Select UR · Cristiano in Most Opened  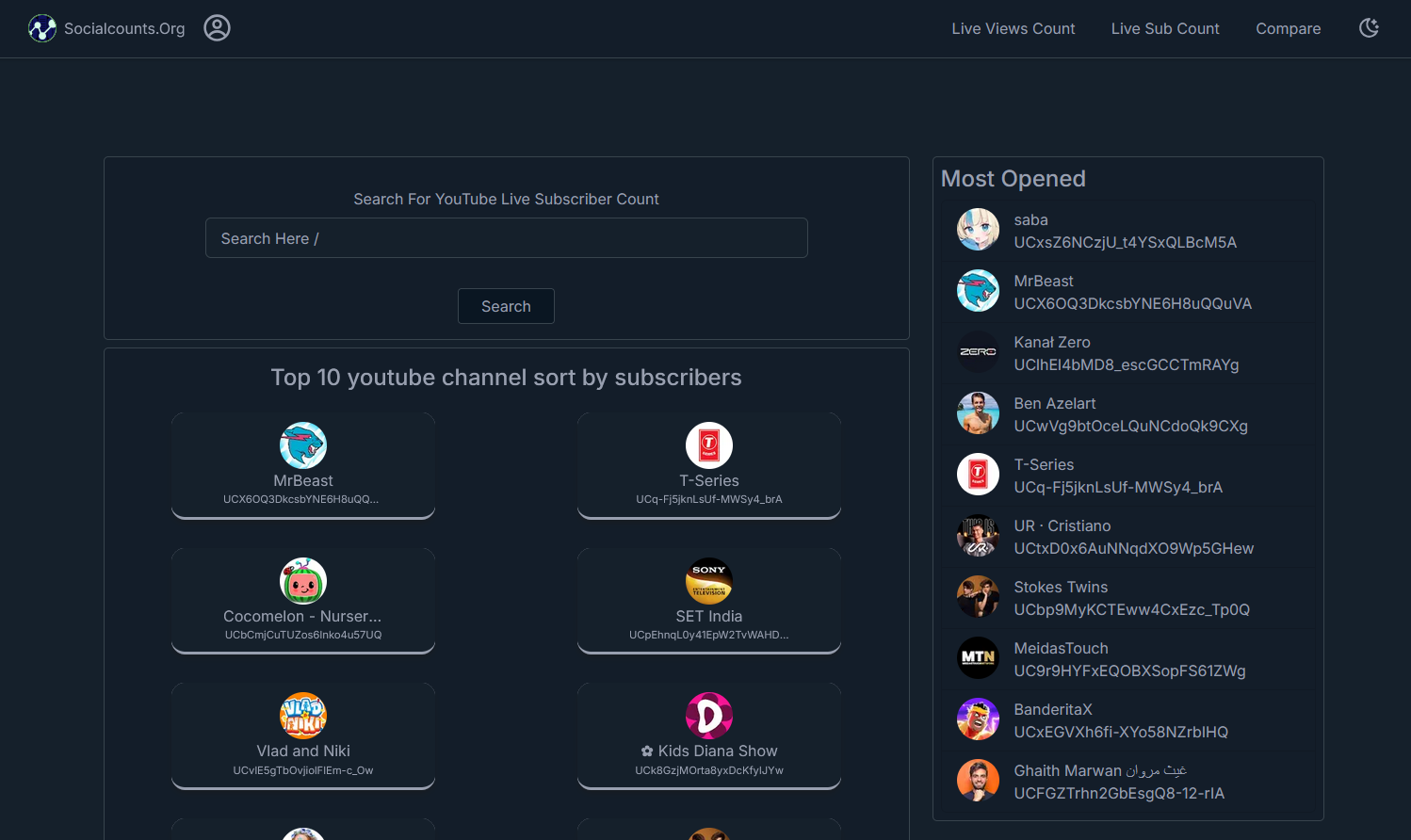(x=1062, y=525)
